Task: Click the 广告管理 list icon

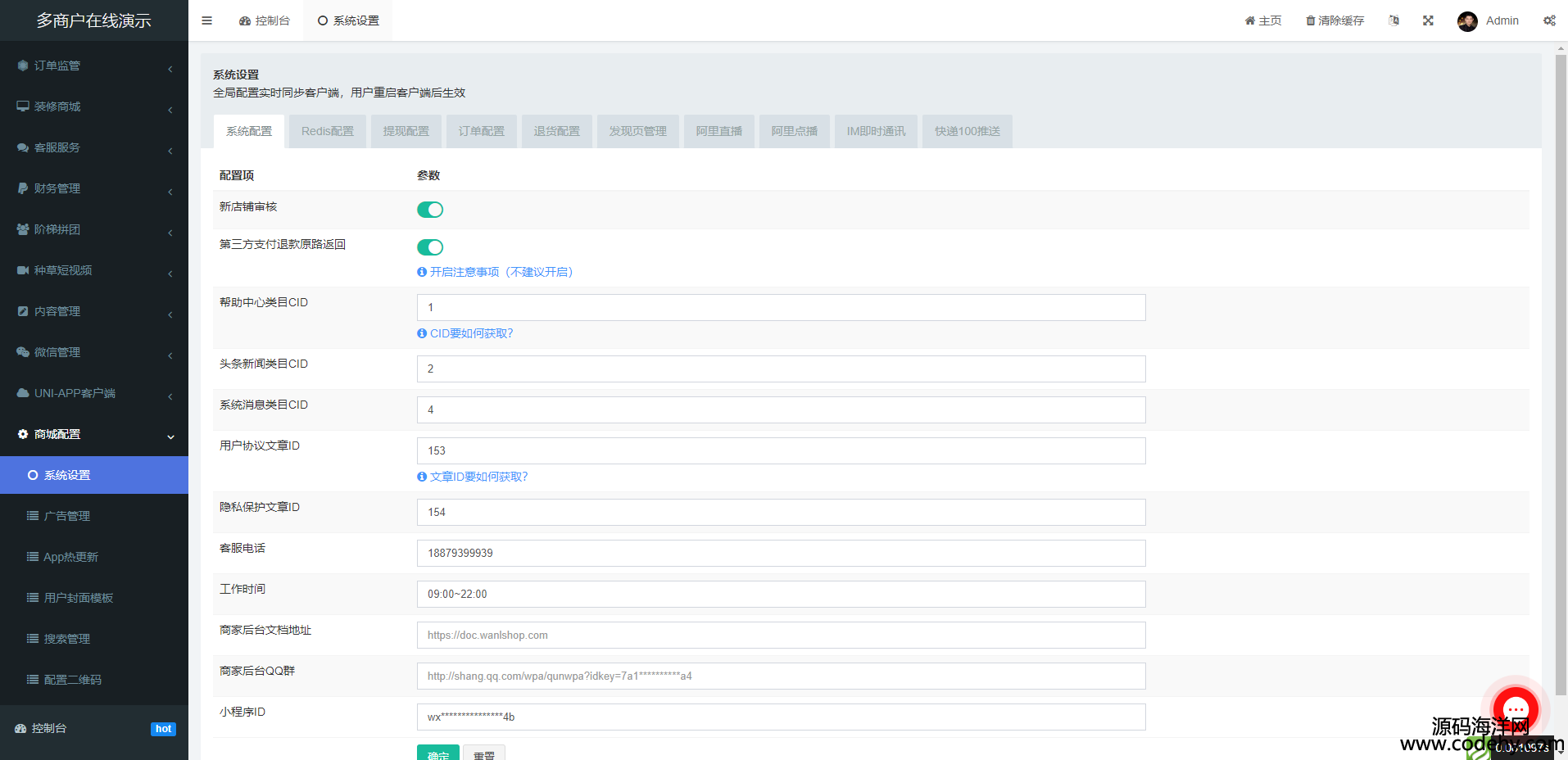Action: [33, 516]
